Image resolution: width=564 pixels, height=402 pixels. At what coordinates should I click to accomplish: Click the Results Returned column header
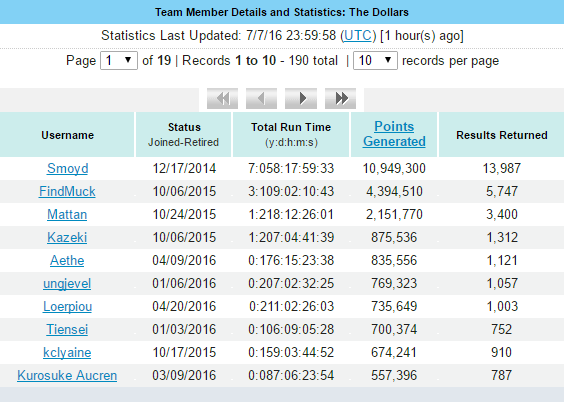(x=502, y=135)
